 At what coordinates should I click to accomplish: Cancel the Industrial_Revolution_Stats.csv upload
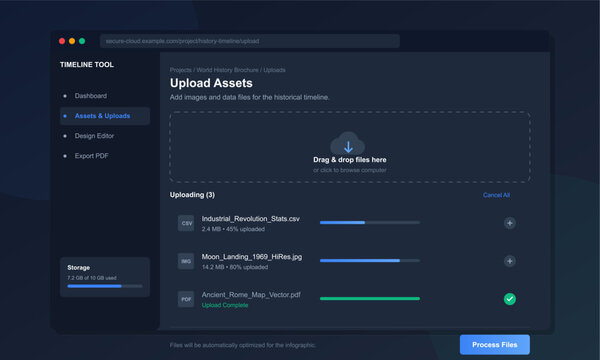510,223
